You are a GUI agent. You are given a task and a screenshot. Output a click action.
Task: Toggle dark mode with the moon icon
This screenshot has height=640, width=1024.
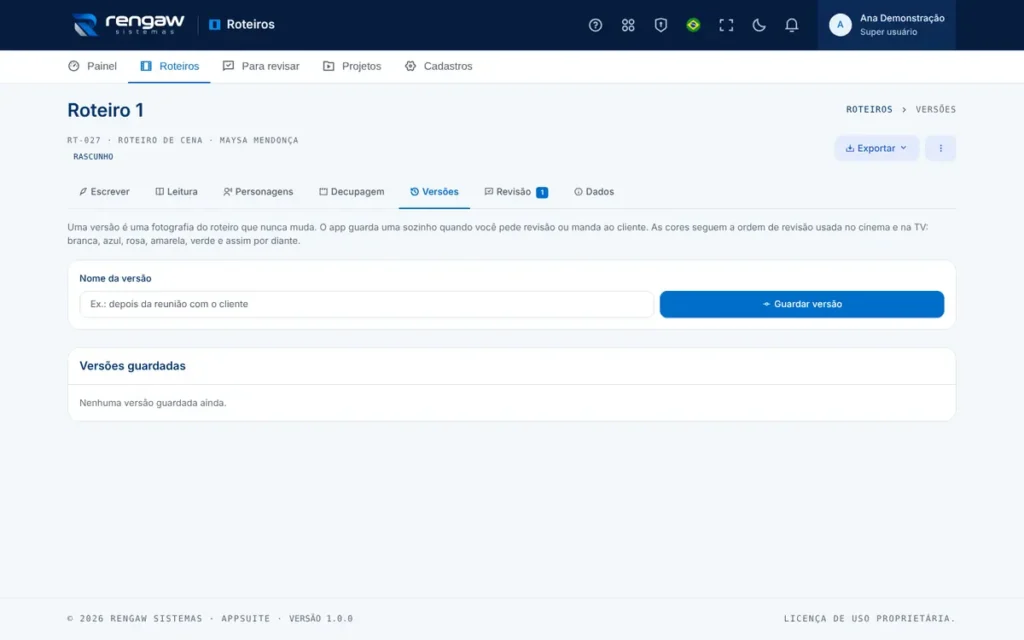(x=758, y=25)
